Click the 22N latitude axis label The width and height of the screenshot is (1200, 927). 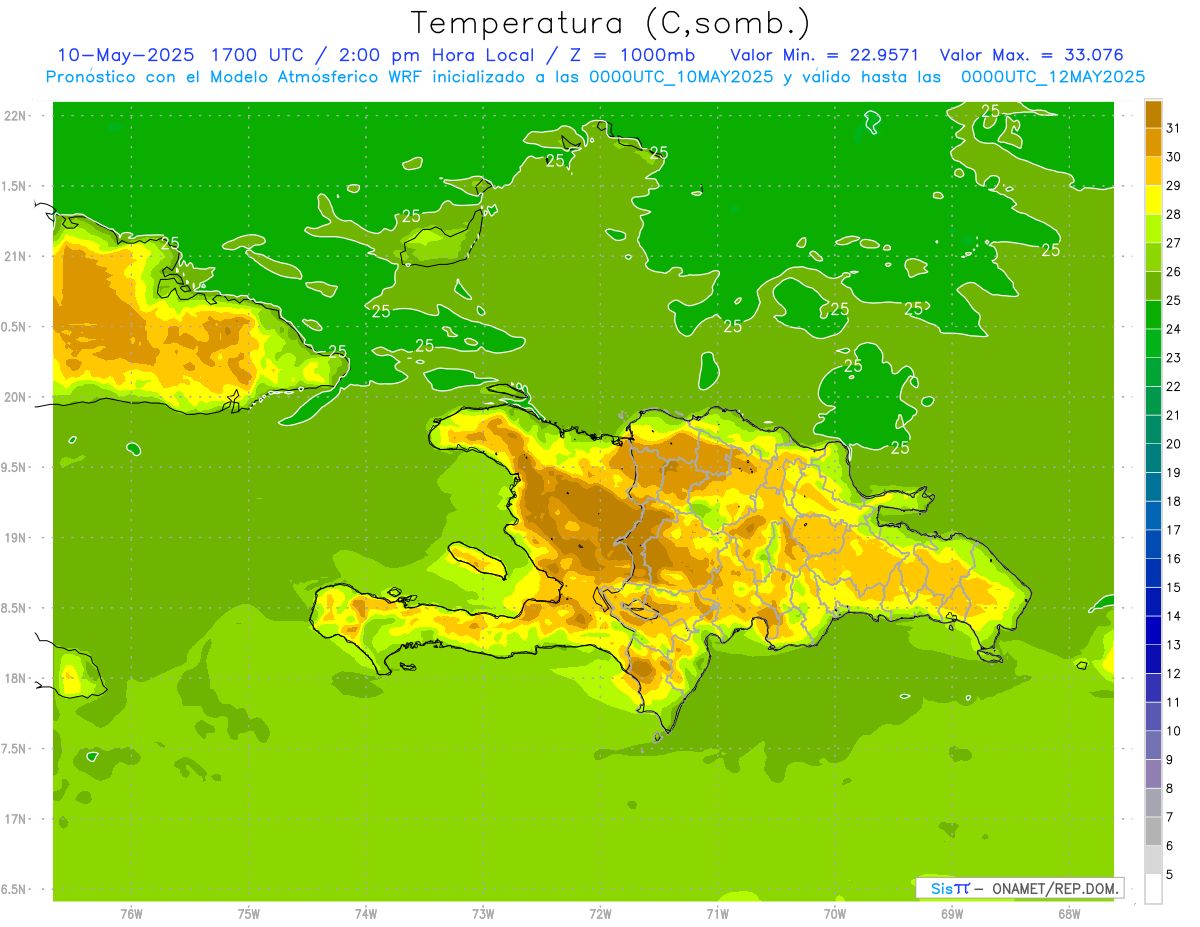pos(16,116)
